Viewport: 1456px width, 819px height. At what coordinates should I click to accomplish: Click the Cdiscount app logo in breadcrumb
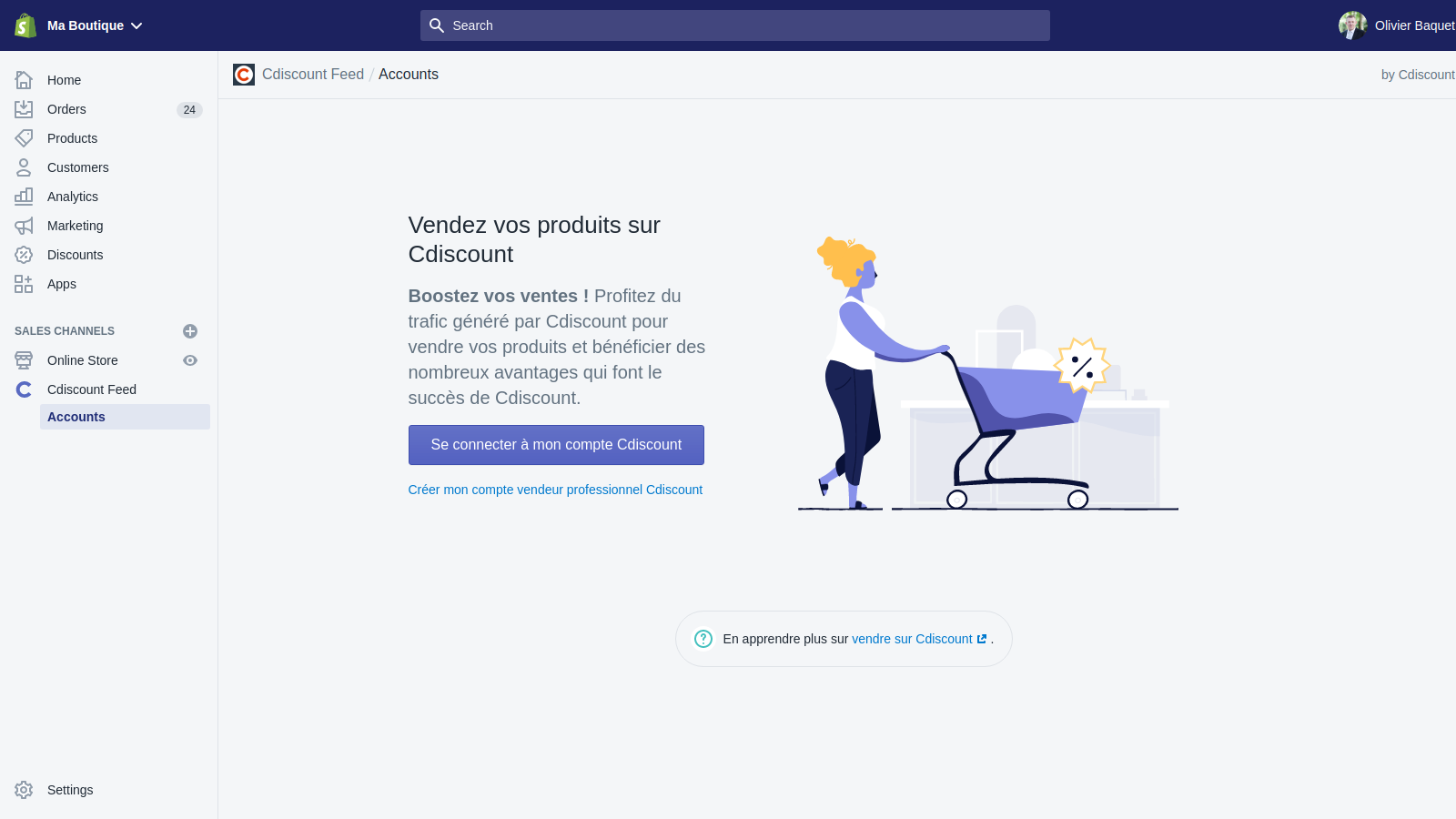point(244,75)
